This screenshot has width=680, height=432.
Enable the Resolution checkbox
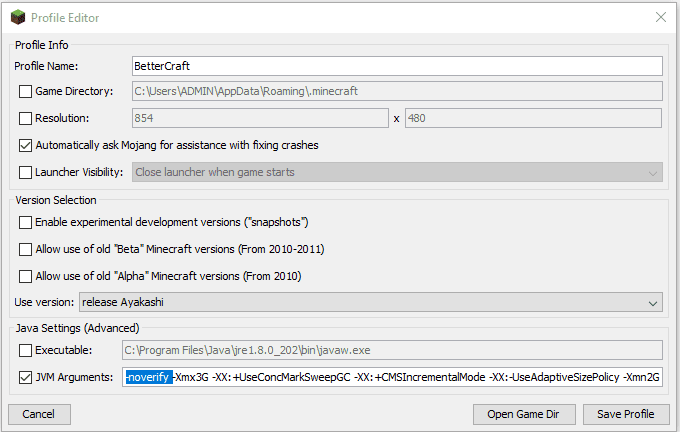(25, 118)
